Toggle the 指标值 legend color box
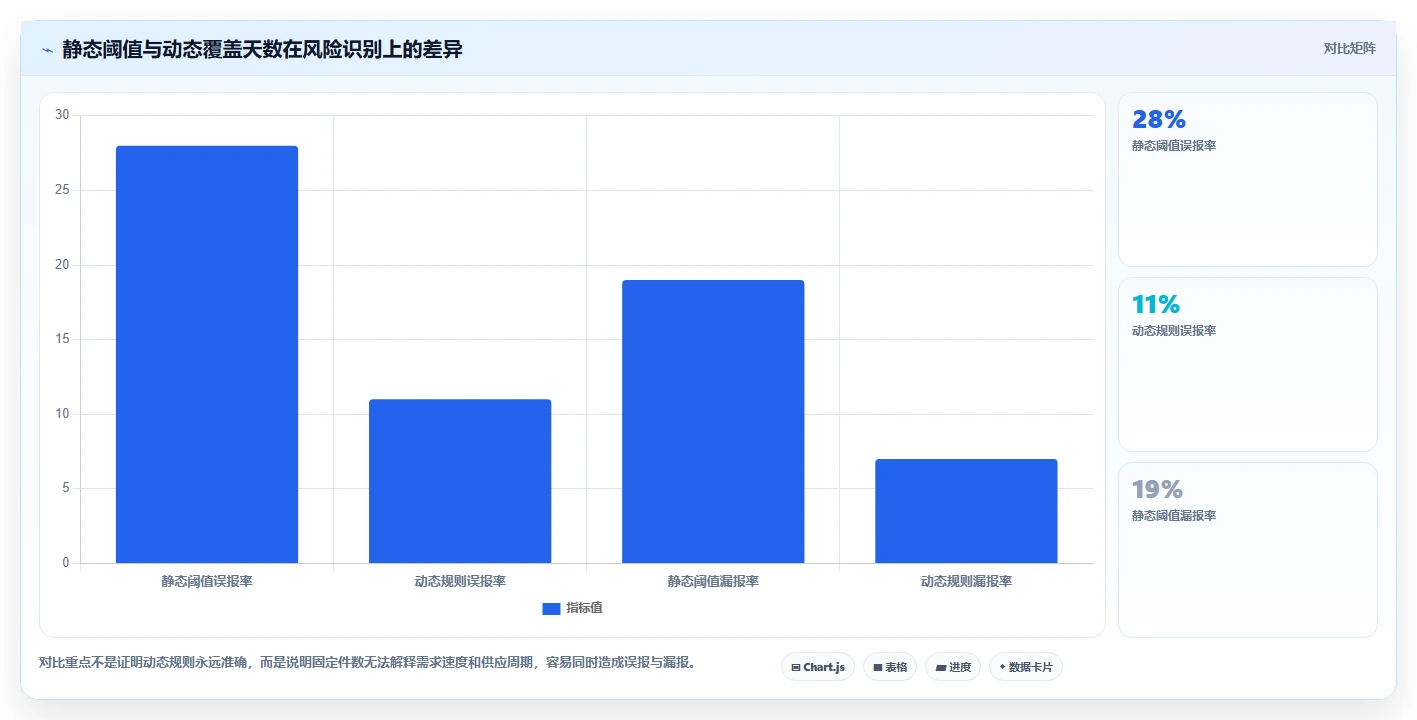The width and height of the screenshot is (1417, 720). (551, 608)
